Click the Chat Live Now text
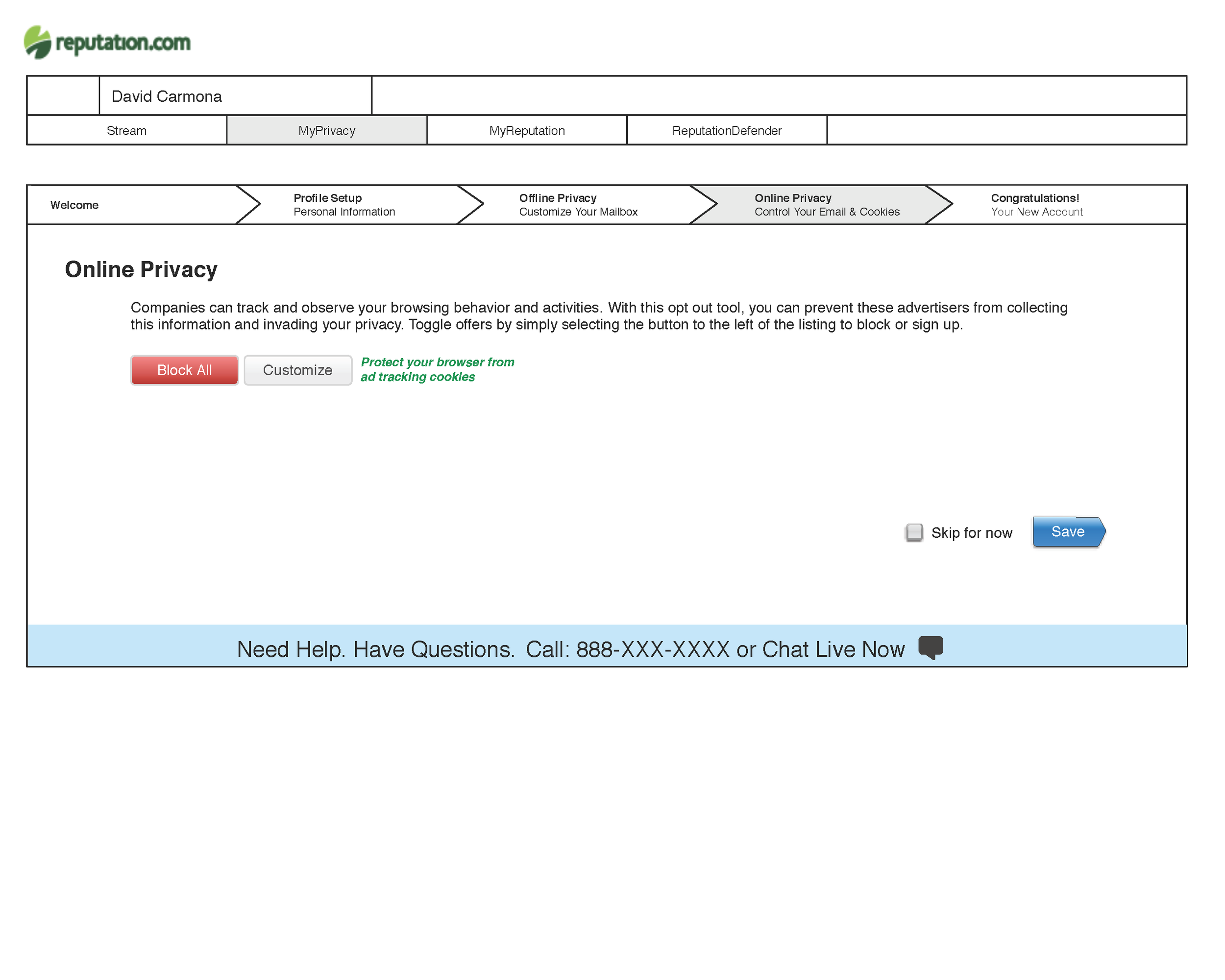This screenshot has width=1225, height=980. (x=833, y=649)
